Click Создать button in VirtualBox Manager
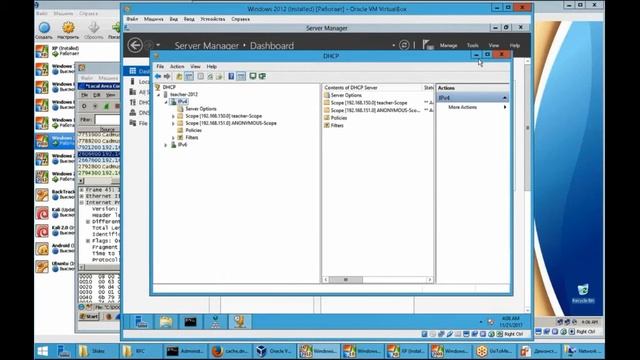Image resolution: width=640 pixels, height=360 pixels. tap(44, 30)
